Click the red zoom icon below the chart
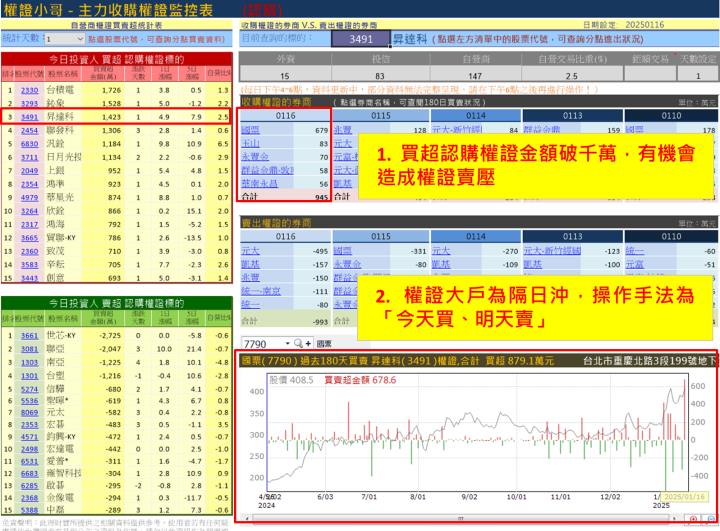Image resolution: width=720 pixels, height=531 pixels. click(x=693, y=519)
